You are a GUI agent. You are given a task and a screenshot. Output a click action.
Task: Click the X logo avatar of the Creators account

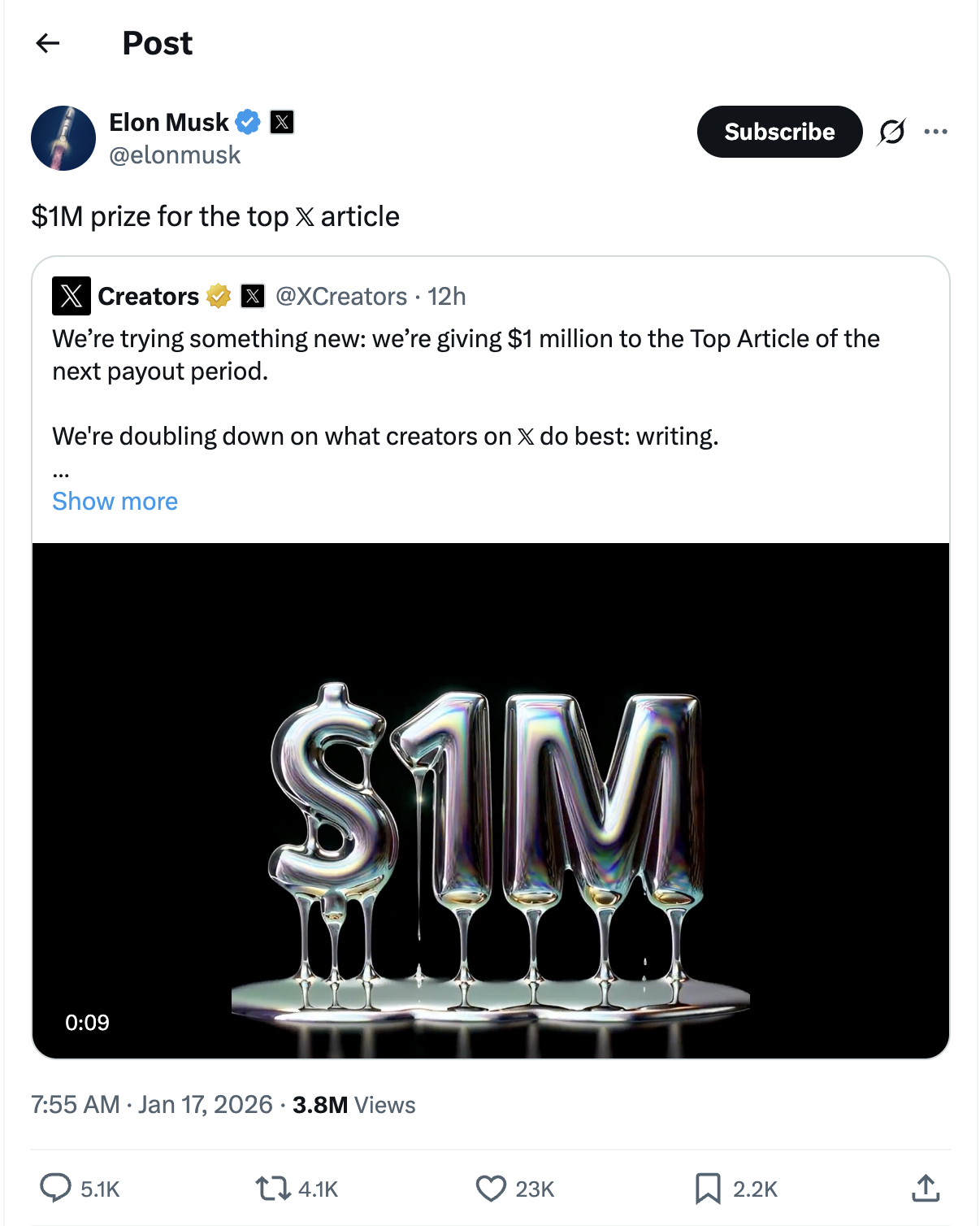(x=70, y=296)
